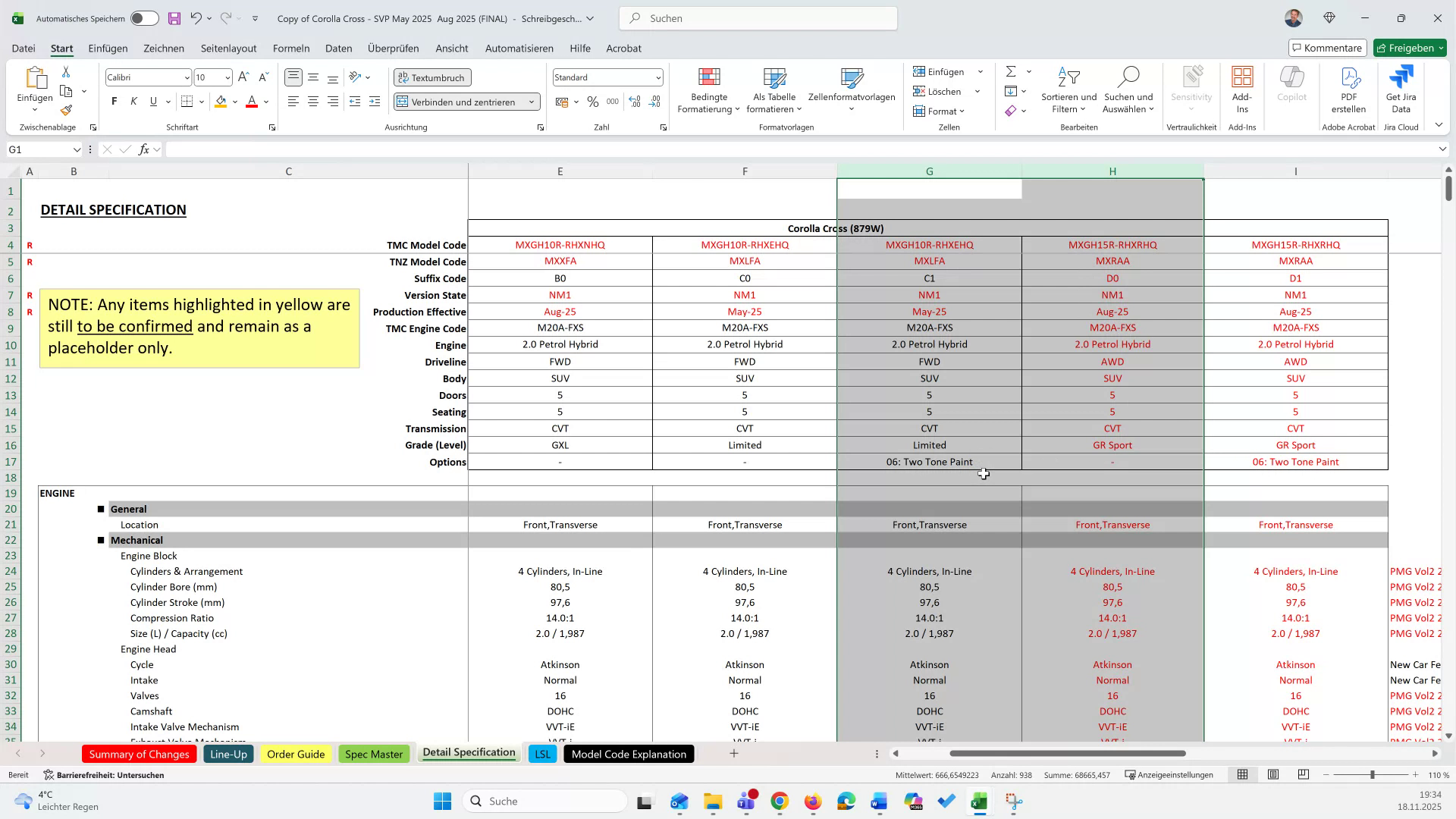
Task: Adjust the zoom slider
Action: pyautogui.click(x=1373, y=775)
